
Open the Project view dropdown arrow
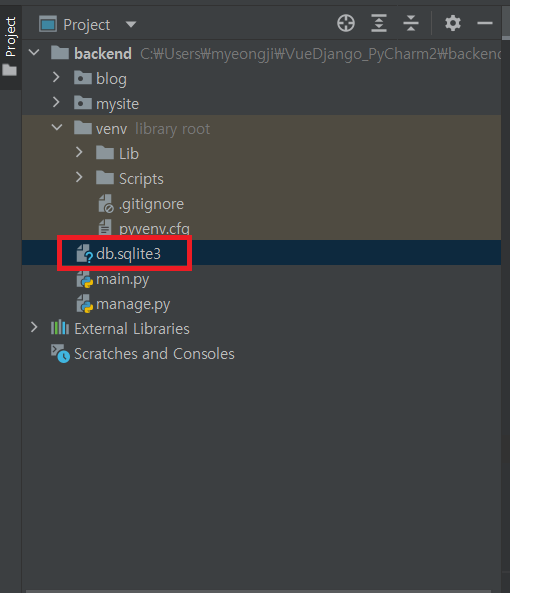point(131,25)
